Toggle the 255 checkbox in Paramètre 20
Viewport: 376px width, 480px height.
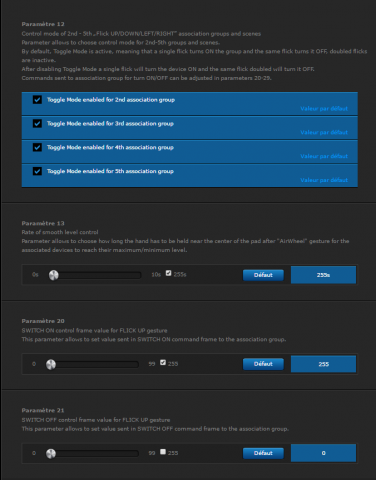click(163, 362)
